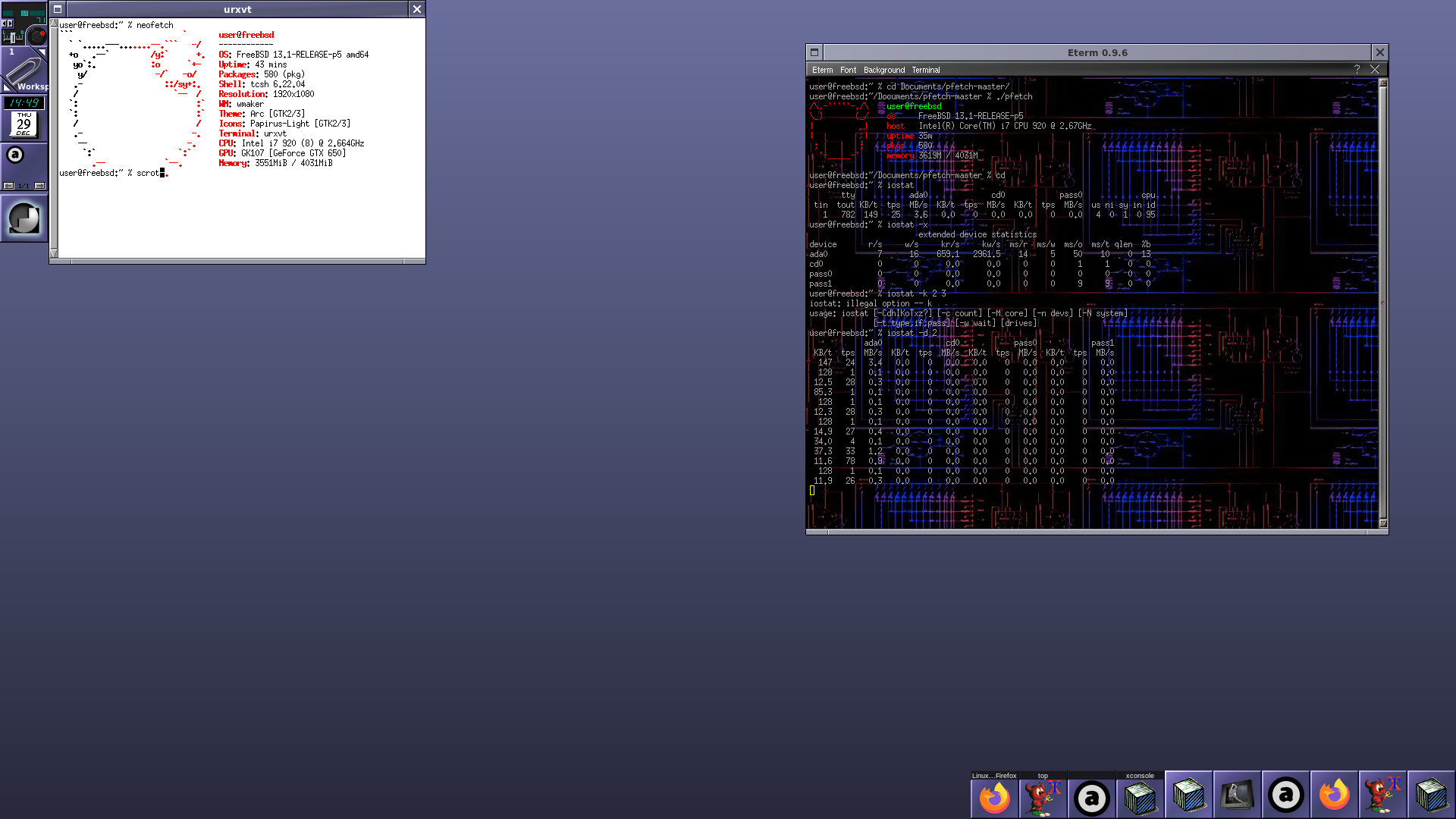Screen dimensions: 1456x819
Task: Click the 'Resolution: 1920x1080' line in urxvt
Action: [x=266, y=94]
